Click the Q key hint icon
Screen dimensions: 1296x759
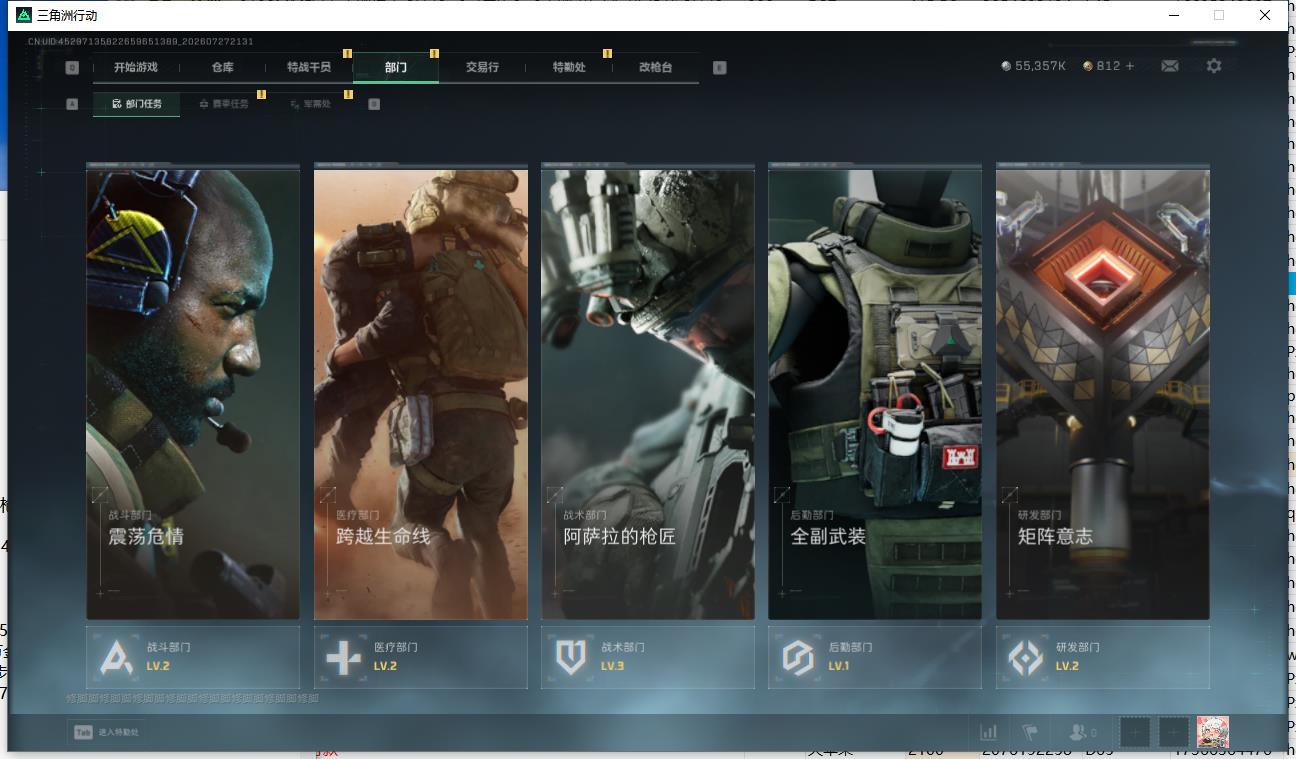click(72, 67)
